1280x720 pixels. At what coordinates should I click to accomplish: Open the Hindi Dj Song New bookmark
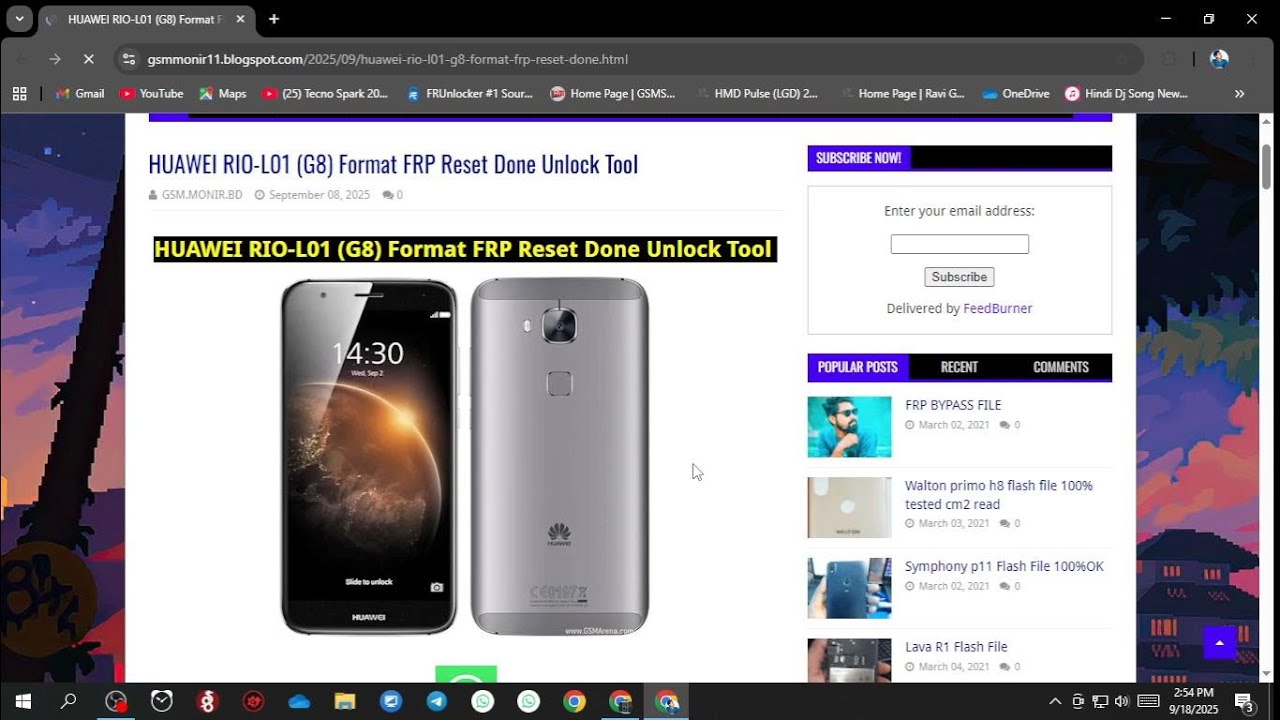coord(1126,93)
